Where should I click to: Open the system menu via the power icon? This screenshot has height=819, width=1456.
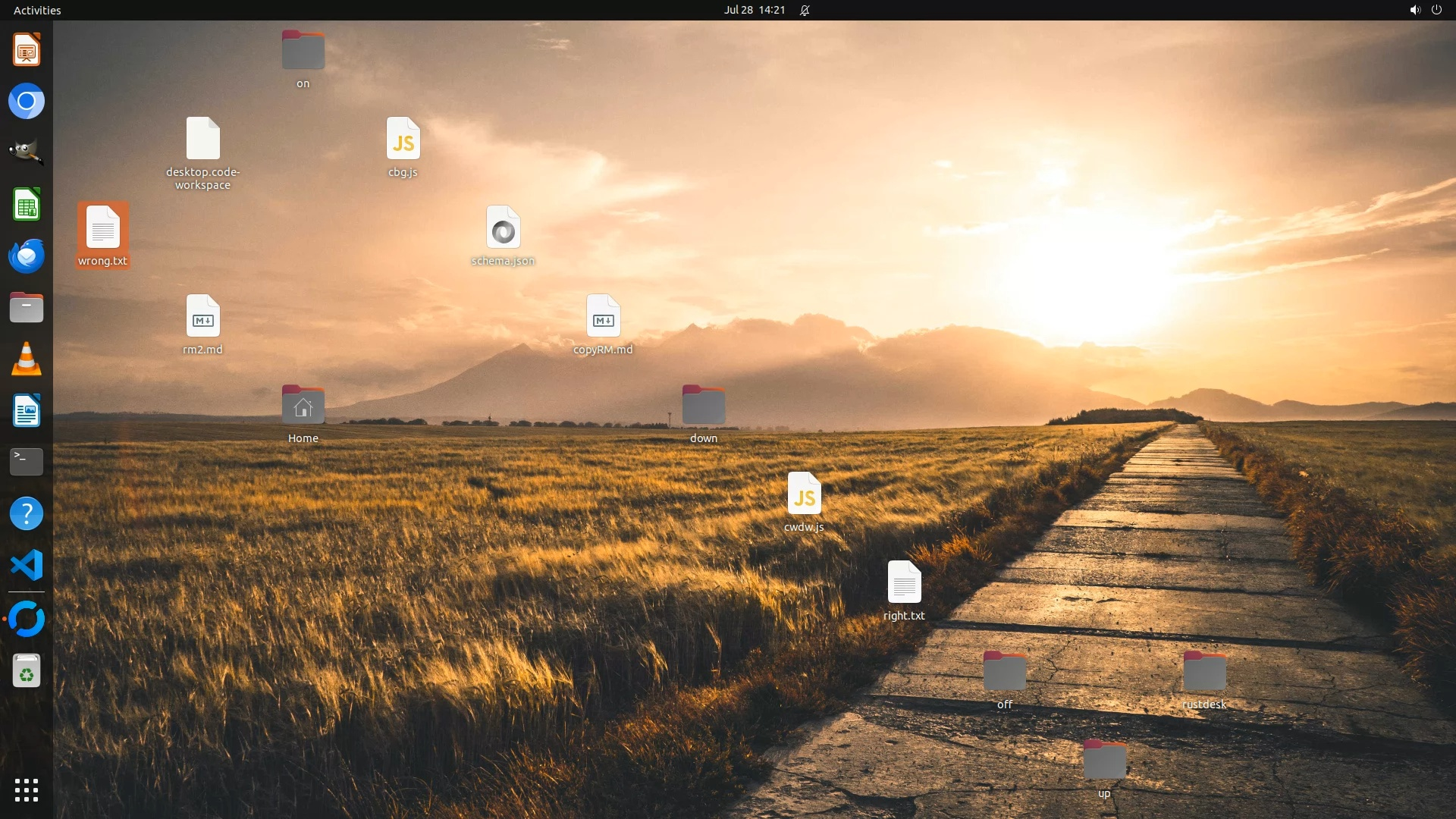pos(1436,10)
